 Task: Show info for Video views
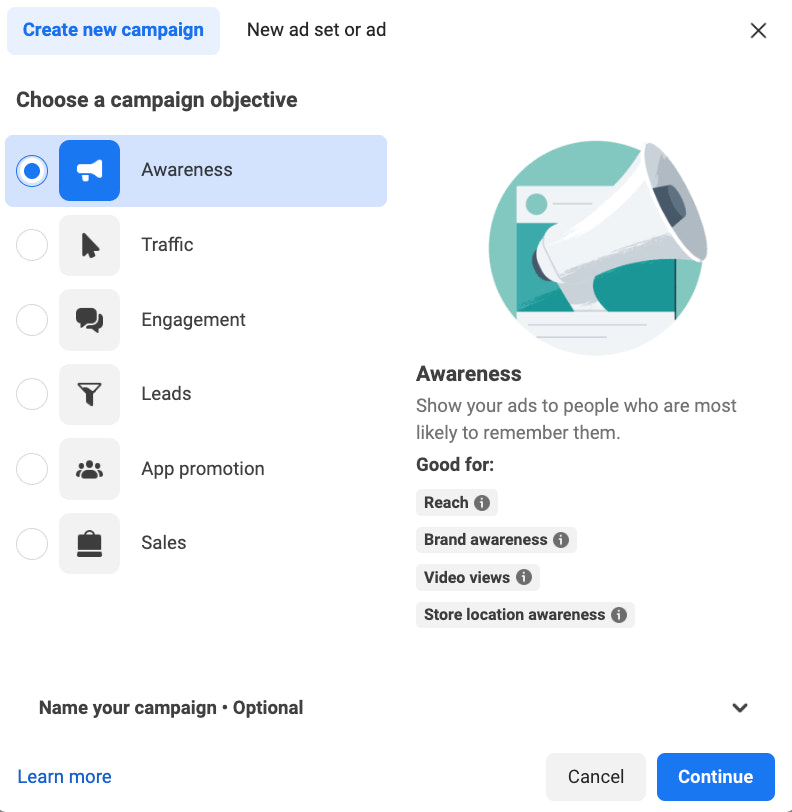click(524, 577)
